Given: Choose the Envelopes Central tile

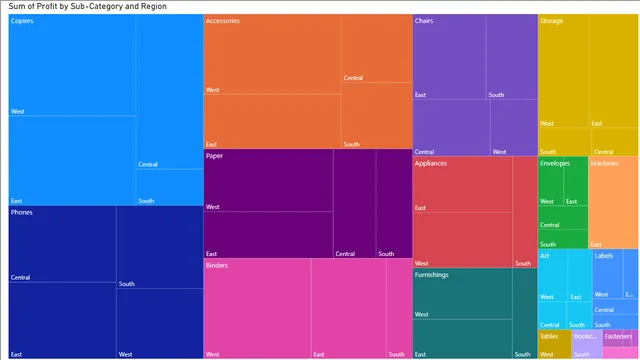Looking at the screenshot, I should (563, 218).
